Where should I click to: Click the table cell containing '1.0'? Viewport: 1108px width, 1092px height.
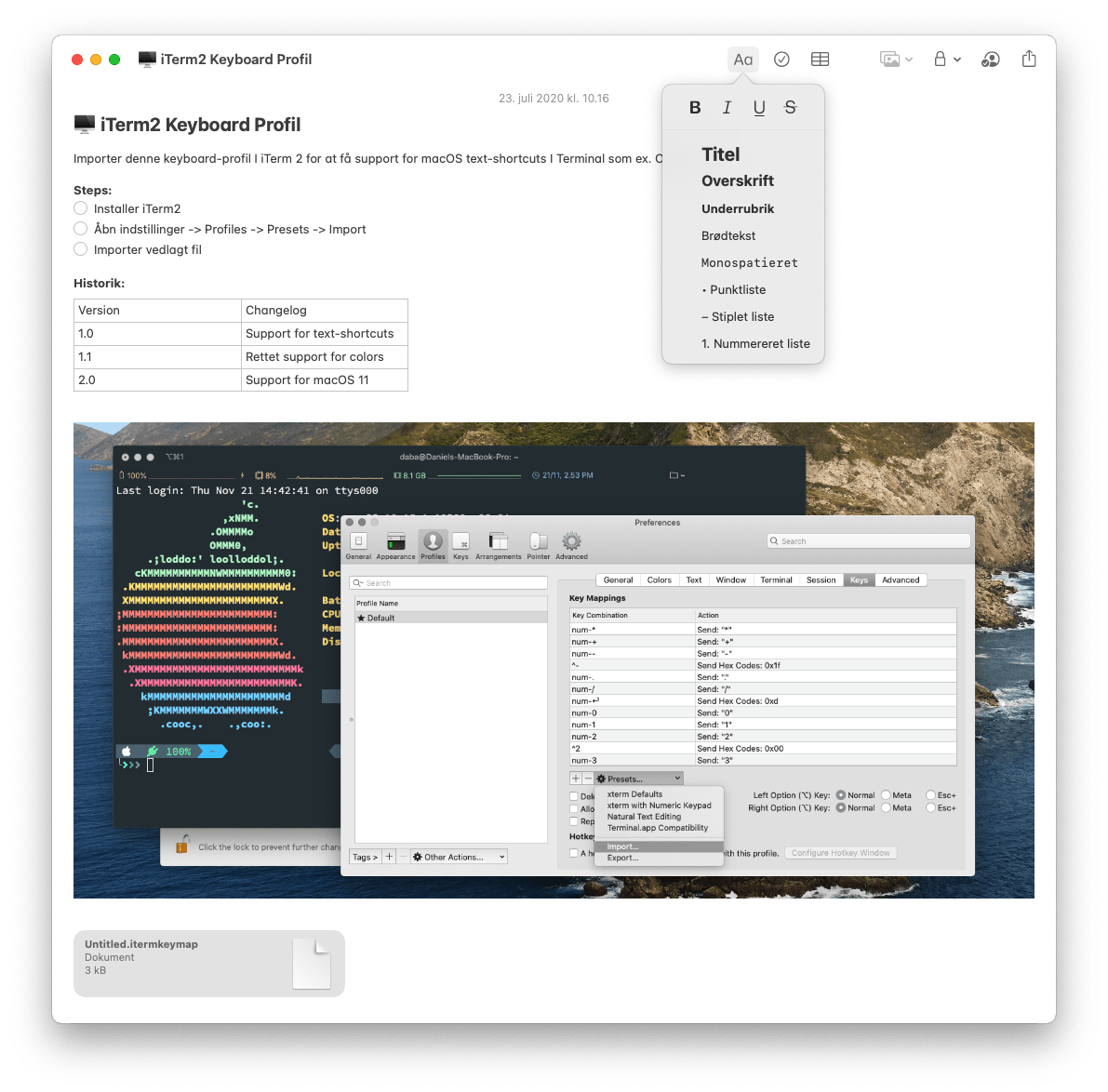(x=157, y=333)
